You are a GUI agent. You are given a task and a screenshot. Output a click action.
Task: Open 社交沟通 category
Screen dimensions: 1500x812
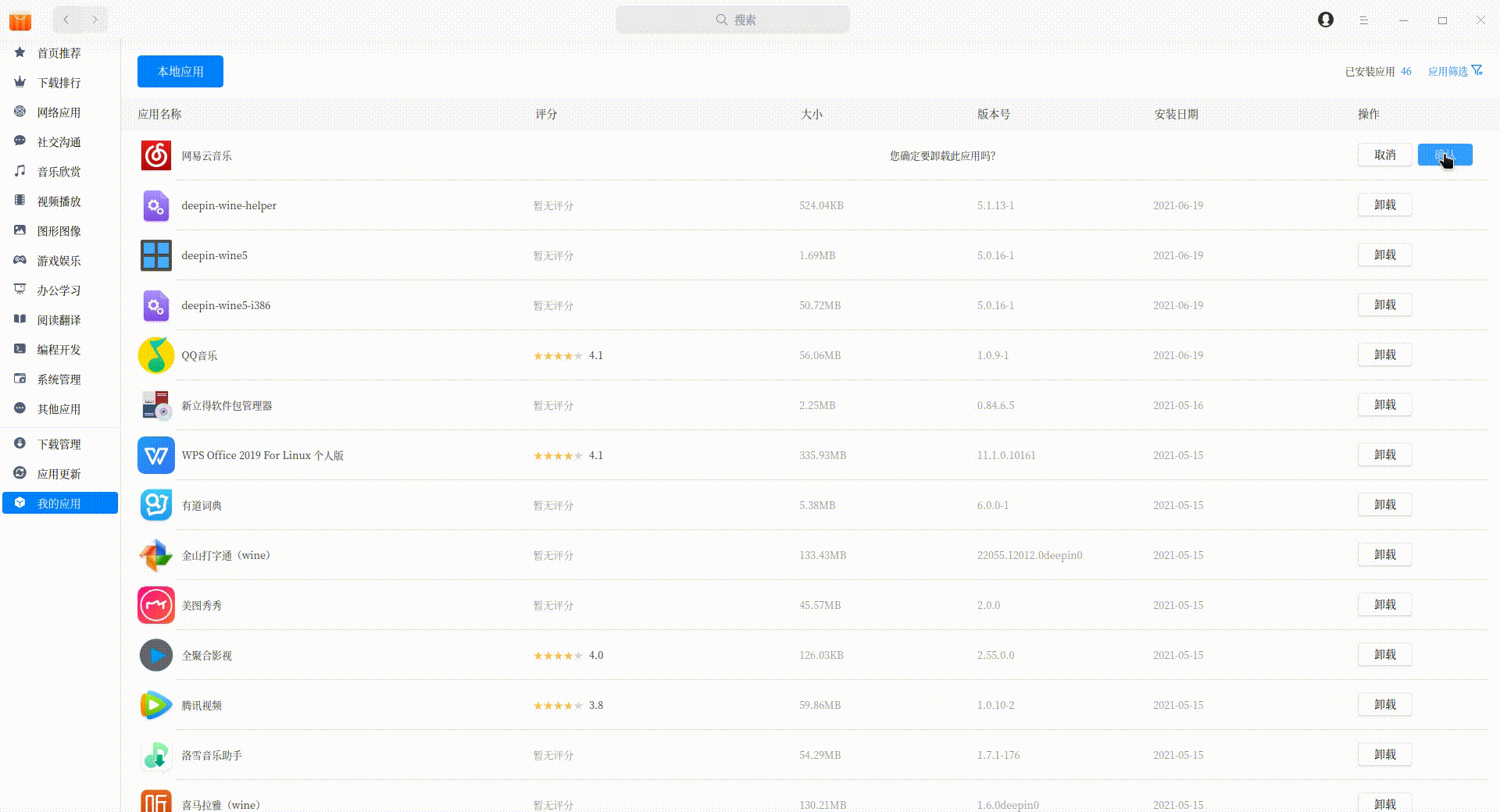point(59,142)
